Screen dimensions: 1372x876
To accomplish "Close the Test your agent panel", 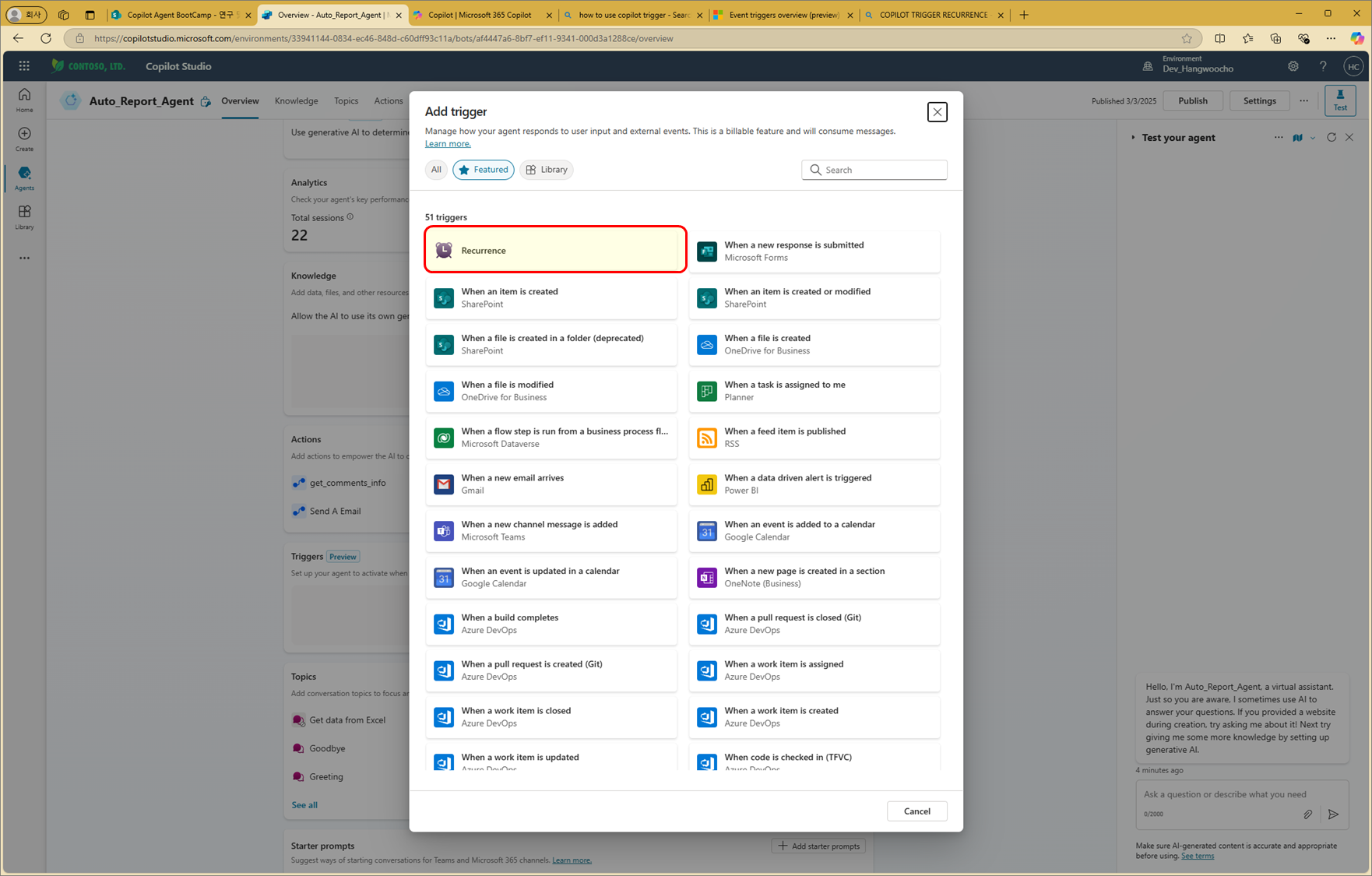I will pyautogui.click(x=1349, y=138).
